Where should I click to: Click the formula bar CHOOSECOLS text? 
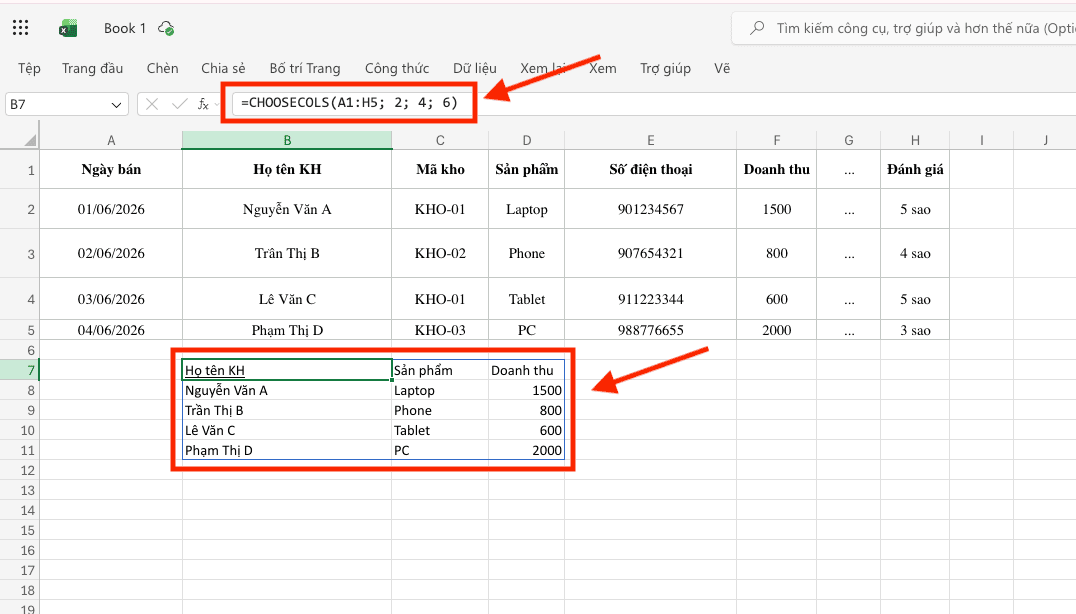point(349,103)
